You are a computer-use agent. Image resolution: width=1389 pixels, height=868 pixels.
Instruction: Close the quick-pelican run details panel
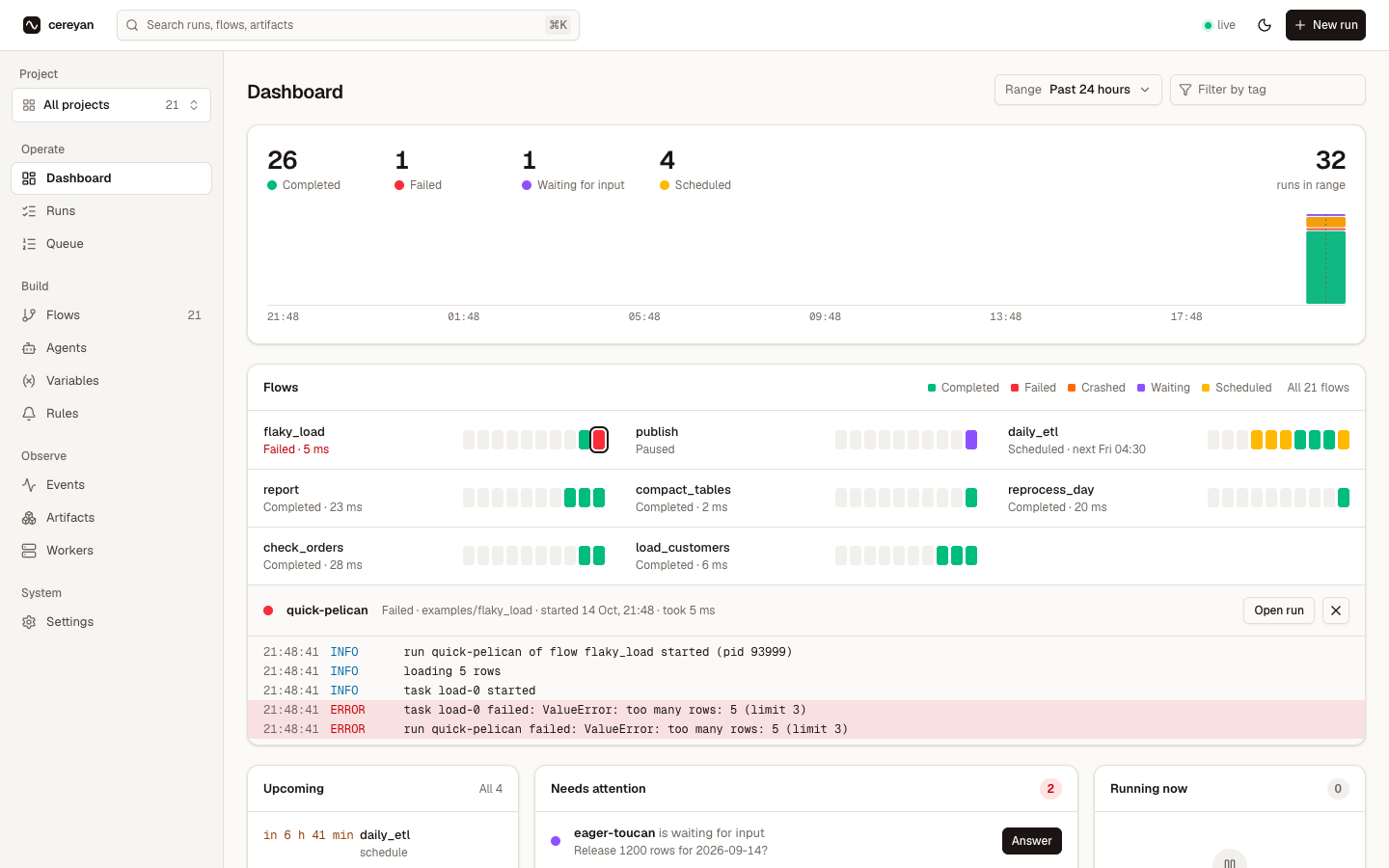(1336, 610)
